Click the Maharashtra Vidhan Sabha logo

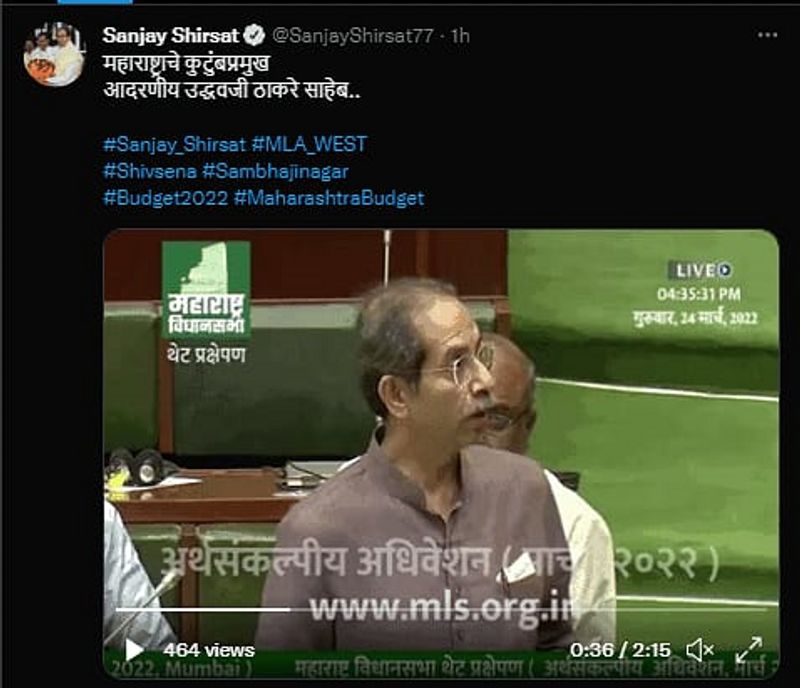[206, 290]
